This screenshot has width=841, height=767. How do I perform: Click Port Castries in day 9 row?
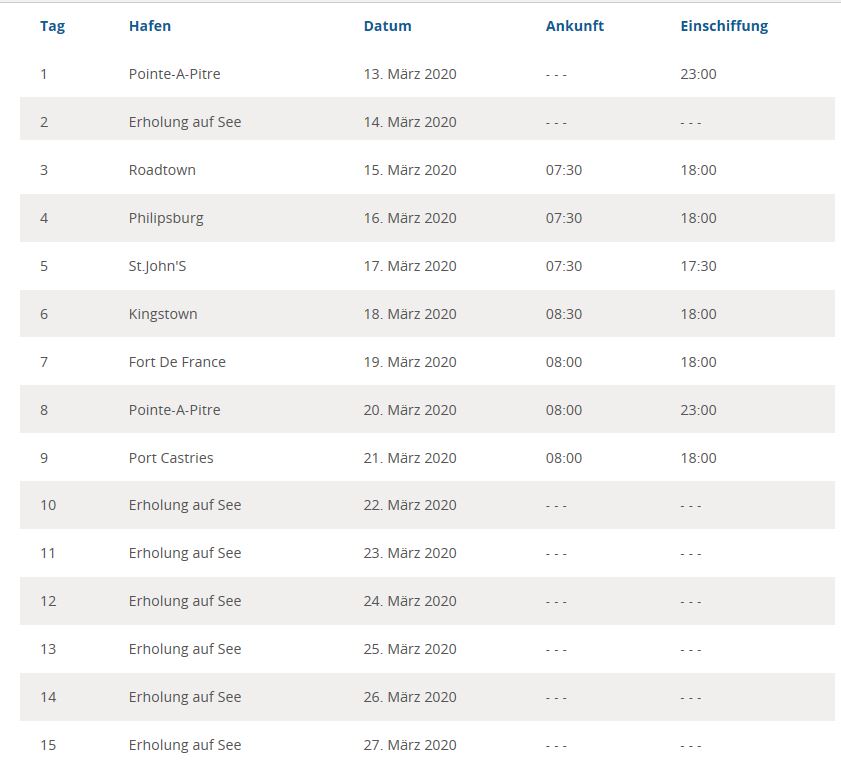pyautogui.click(x=171, y=458)
